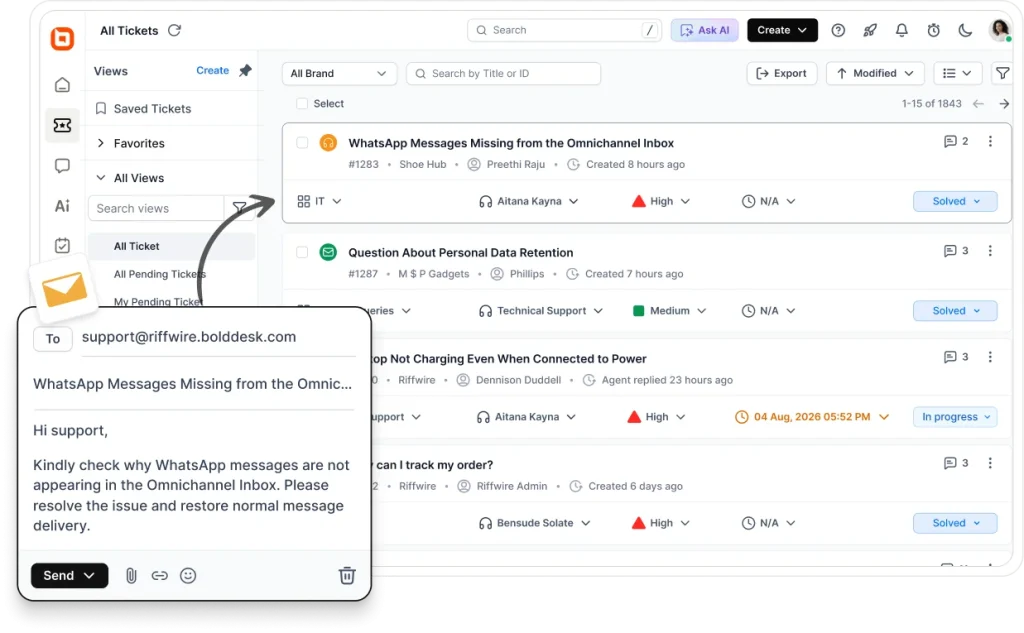Open the Question About Personal Data Retention ticket
Image resolution: width=1024 pixels, height=633 pixels.
pos(460,253)
